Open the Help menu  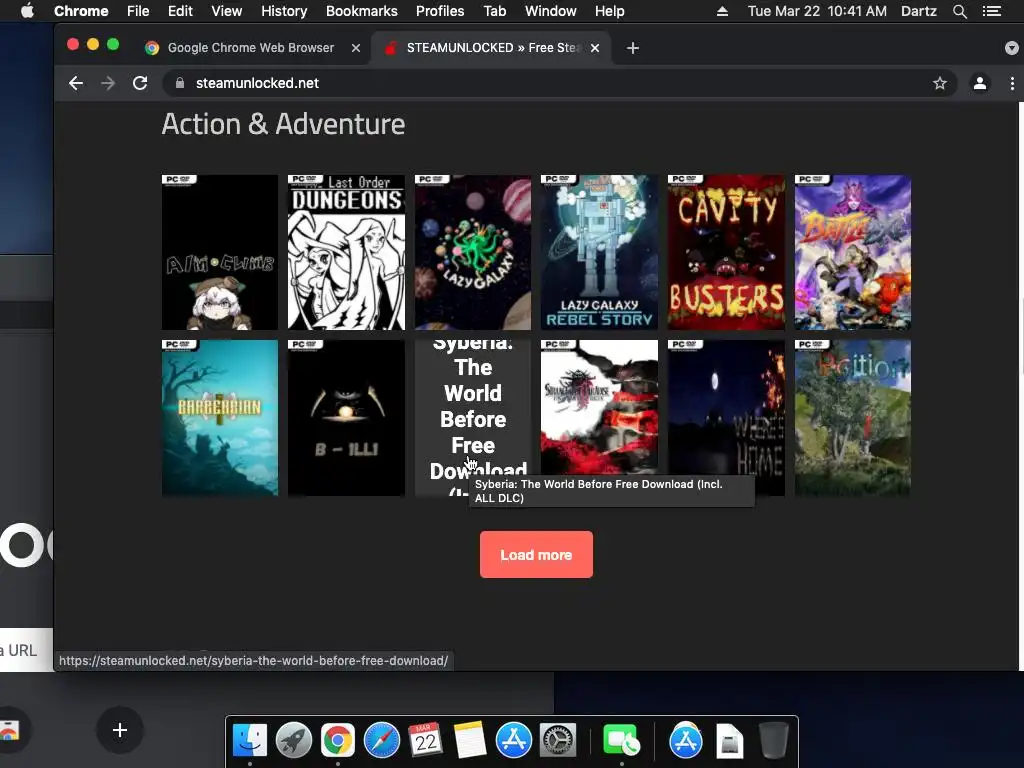[609, 11]
